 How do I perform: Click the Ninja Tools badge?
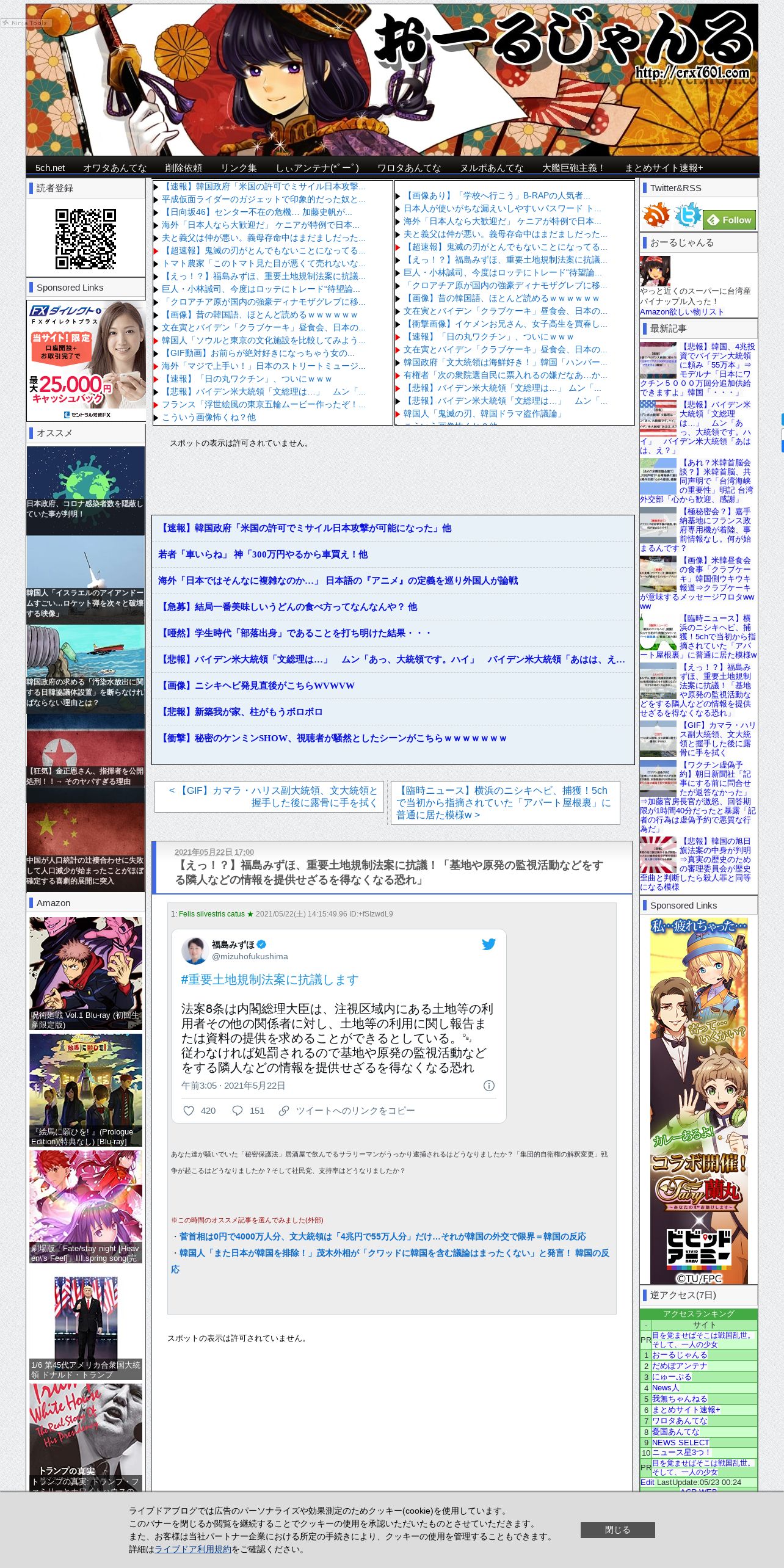[25, 23]
